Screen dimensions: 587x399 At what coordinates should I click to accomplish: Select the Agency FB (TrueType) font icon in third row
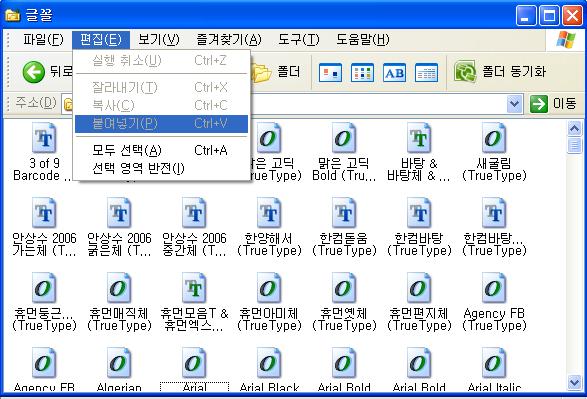[494, 288]
